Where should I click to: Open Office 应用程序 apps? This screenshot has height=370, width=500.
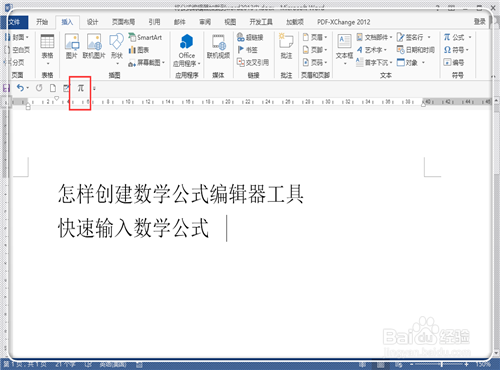click(187, 50)
